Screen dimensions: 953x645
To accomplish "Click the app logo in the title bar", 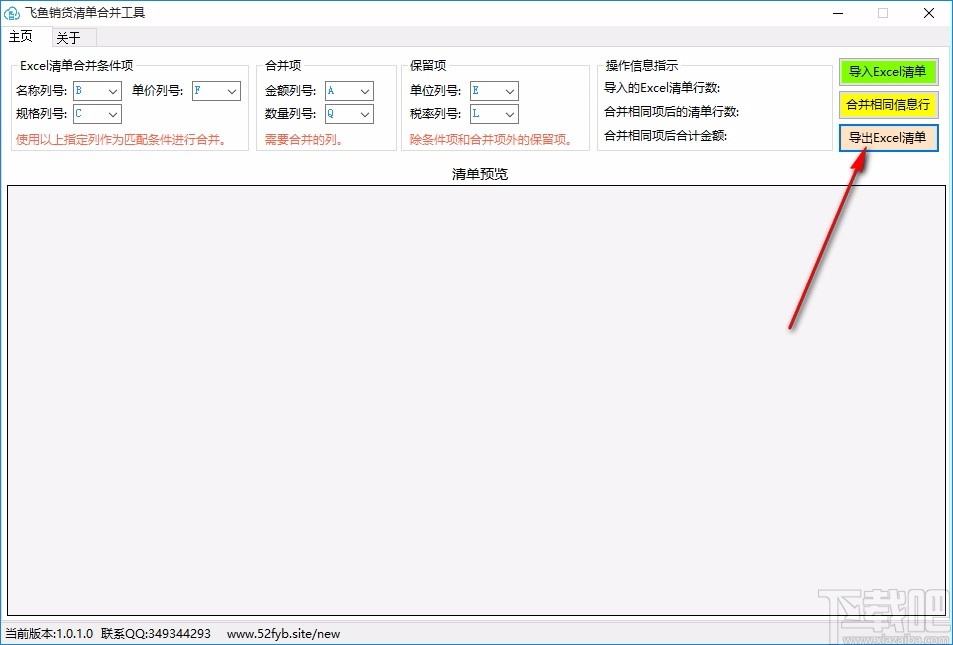I will coord(12,13).
